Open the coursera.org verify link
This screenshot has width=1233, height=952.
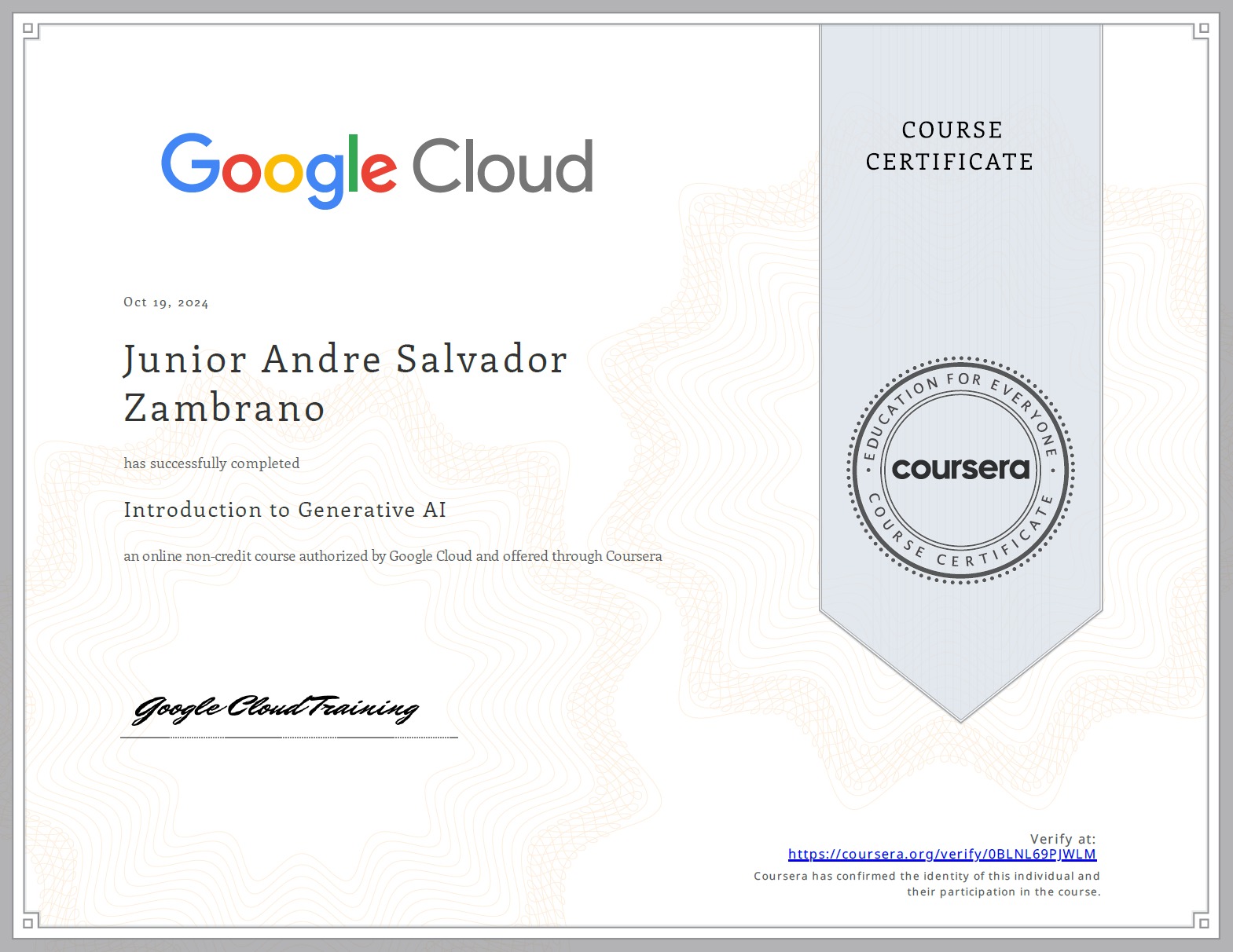pyautogui.click(x=941, y=855)
